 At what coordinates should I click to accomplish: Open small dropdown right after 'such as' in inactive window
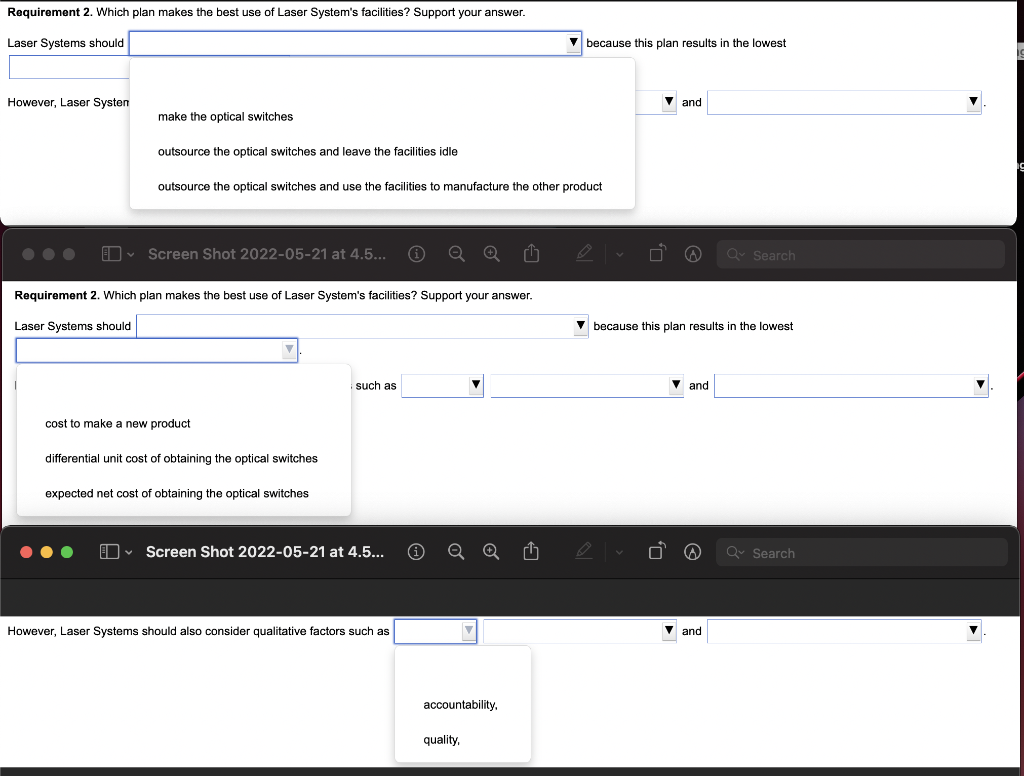(442, 385)
